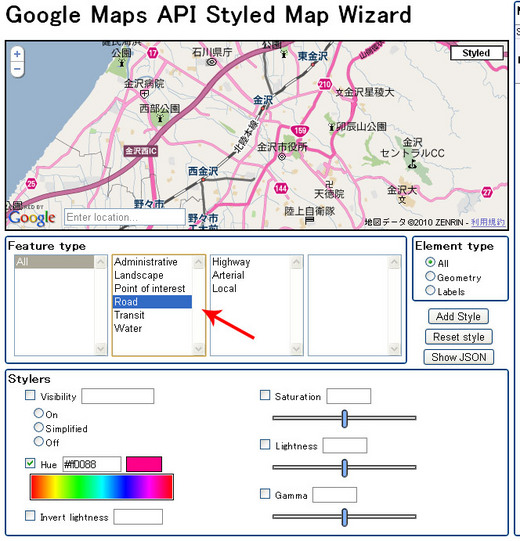
Task: Select Road feature type
Action: click(152, 302)
